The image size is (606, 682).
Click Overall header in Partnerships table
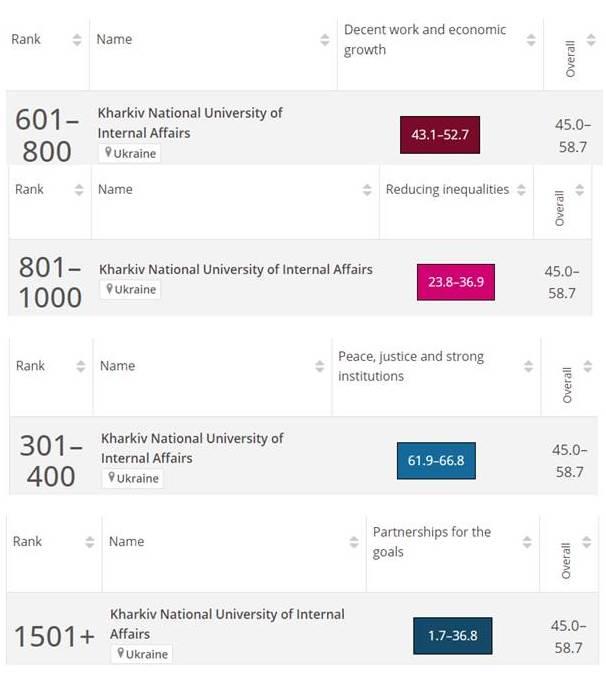pyautogui.click(x=566, y=560)
